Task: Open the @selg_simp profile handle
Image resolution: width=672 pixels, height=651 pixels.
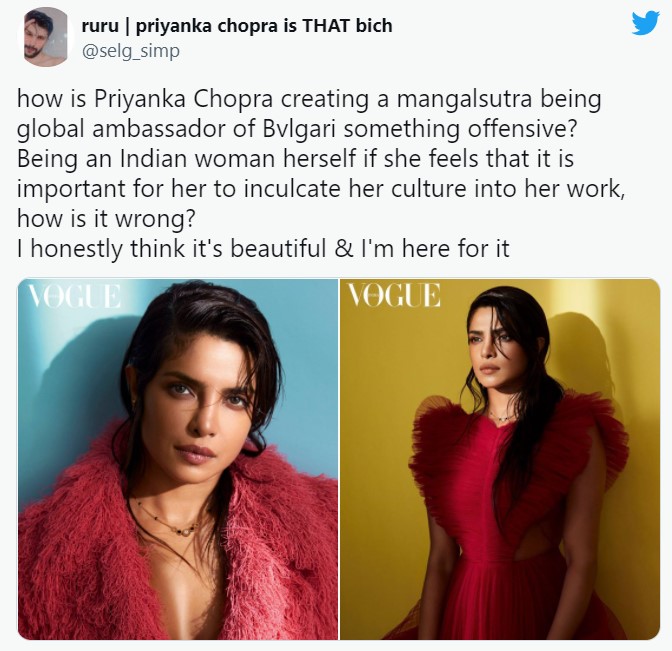Action: tap(130, 51)
